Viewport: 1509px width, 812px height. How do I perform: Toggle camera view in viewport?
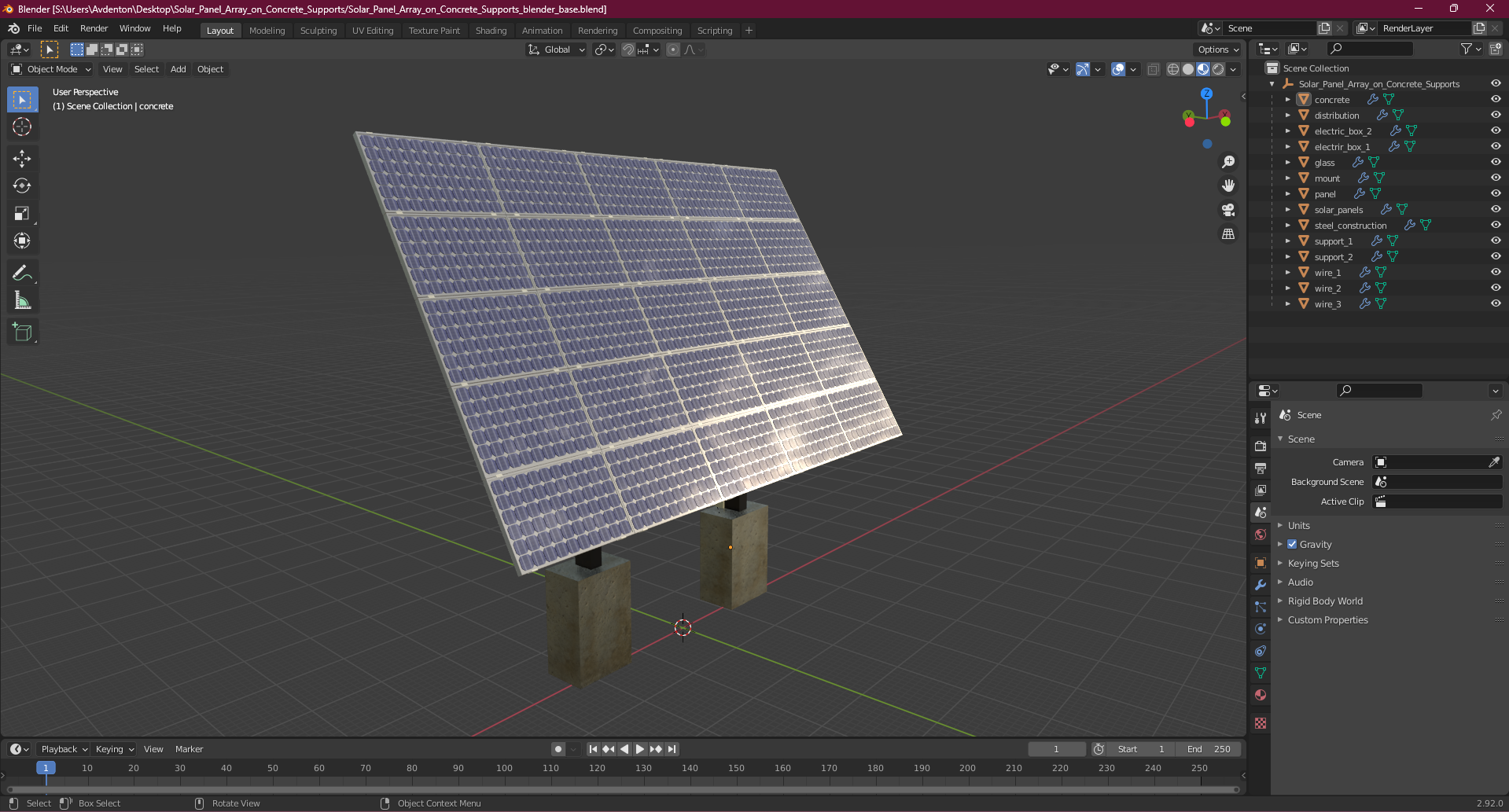pos(1228,210)
